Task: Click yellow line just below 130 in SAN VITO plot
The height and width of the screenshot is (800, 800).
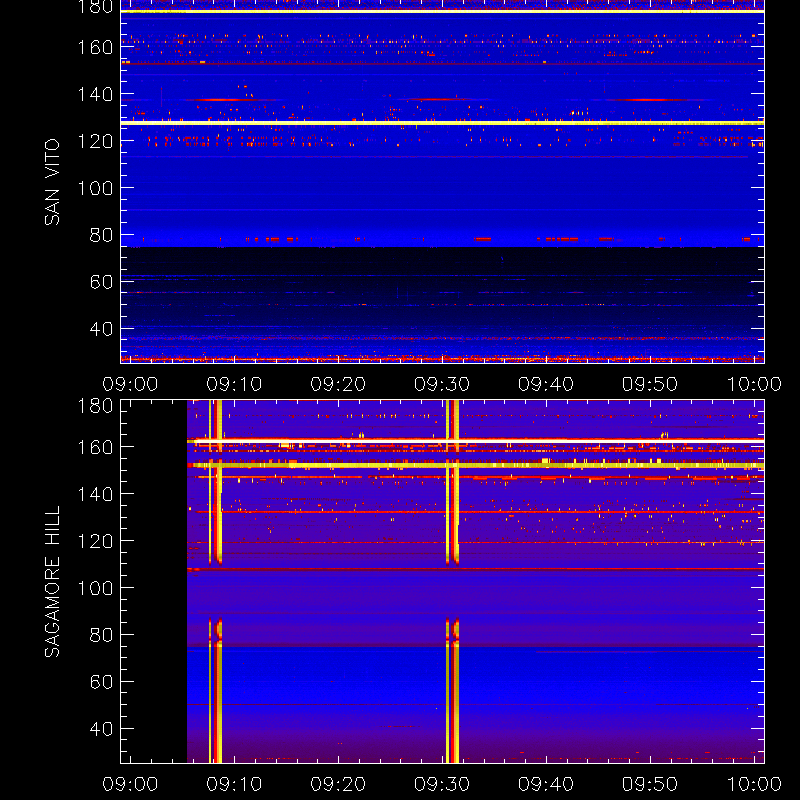Action: click(442, 123)
